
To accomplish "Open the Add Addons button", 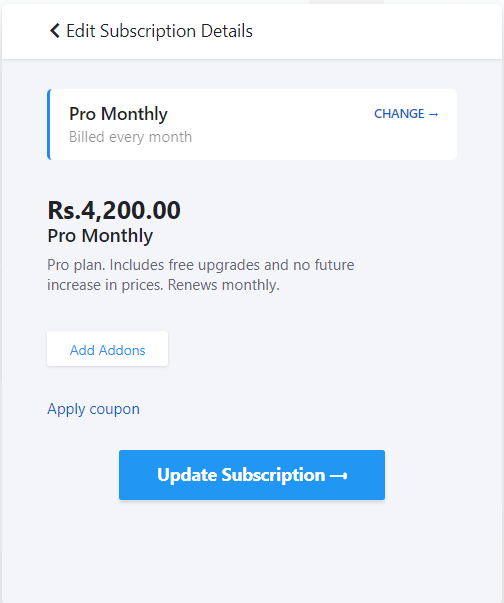I will (107, 349).
